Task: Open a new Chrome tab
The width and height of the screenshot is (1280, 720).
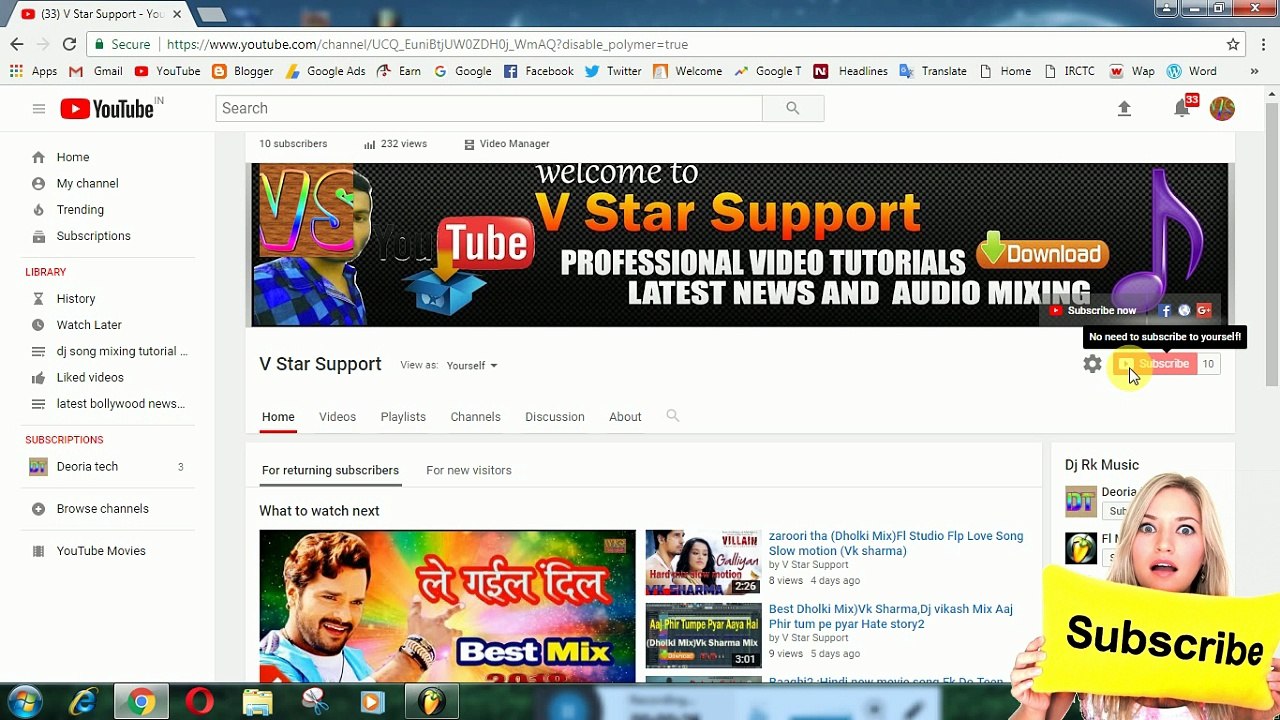Action: (211, 14)
